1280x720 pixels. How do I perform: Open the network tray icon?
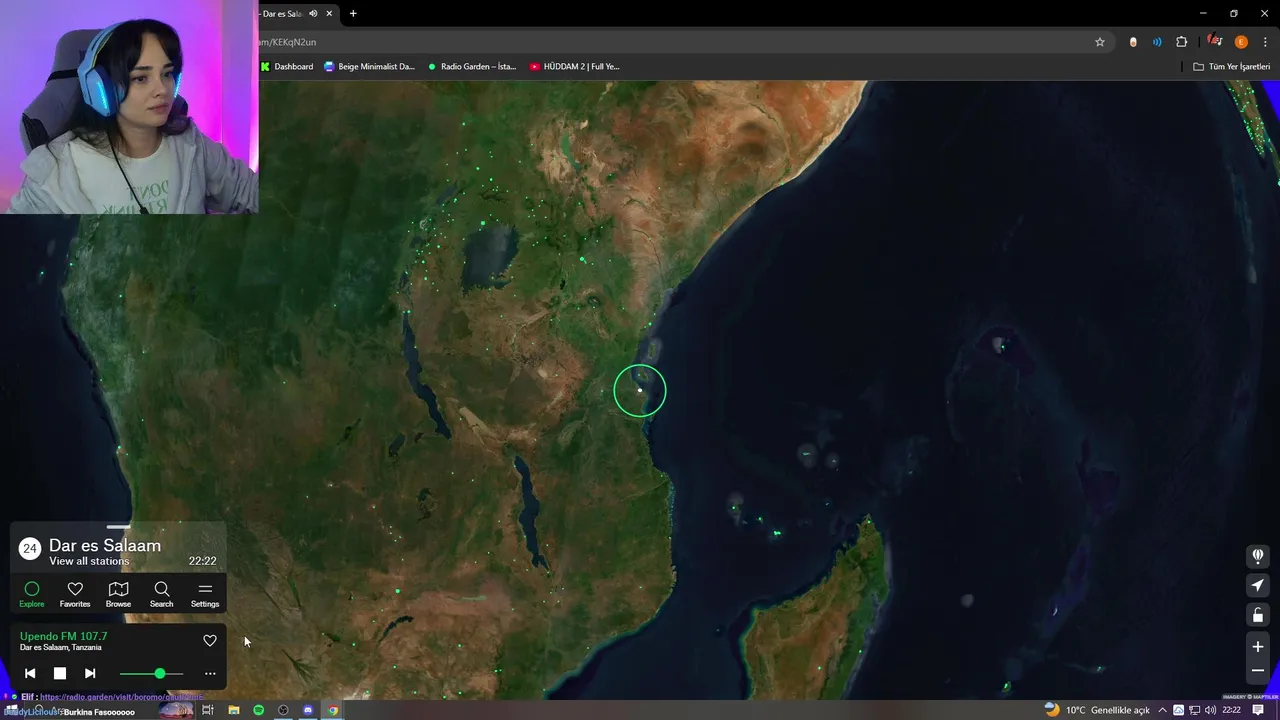point(1195,710)
